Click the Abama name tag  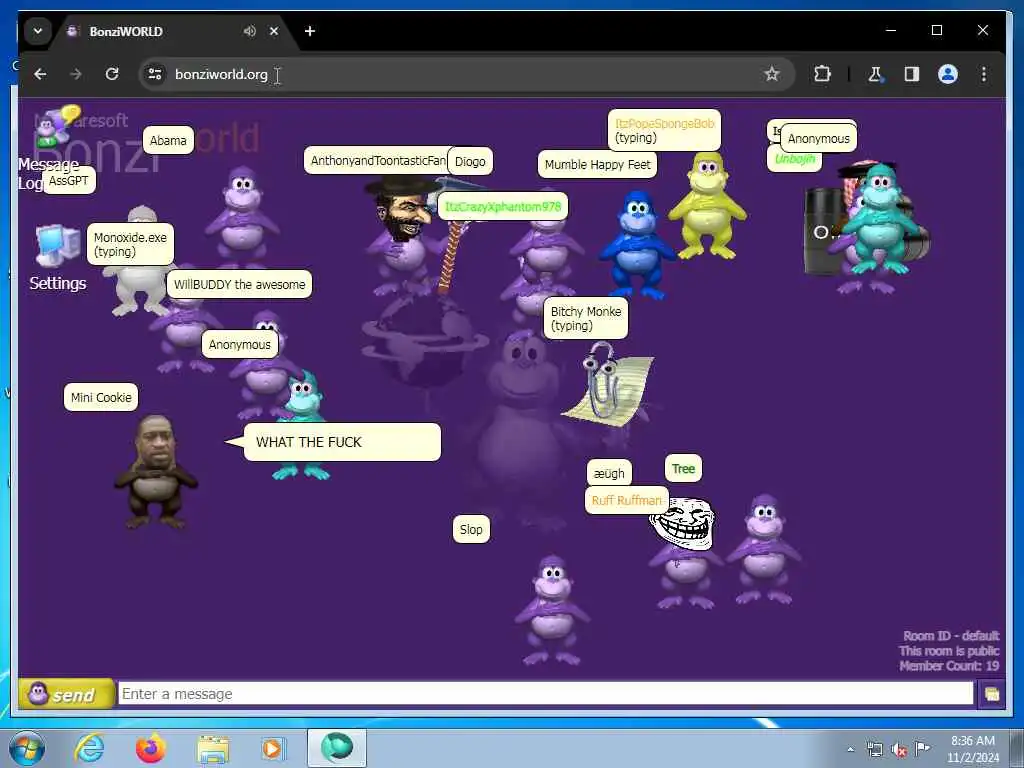click(x=168, y=140)
